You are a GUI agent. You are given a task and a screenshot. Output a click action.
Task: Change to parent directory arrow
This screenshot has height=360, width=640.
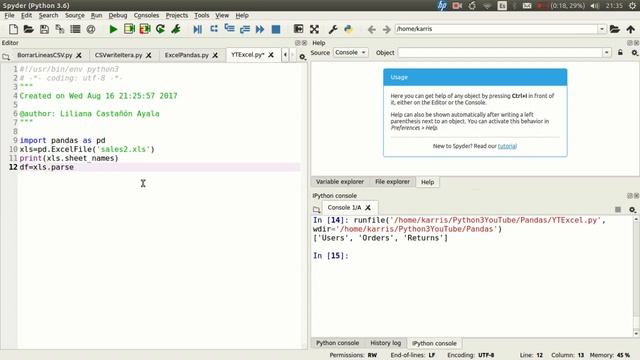coord(631,29)
